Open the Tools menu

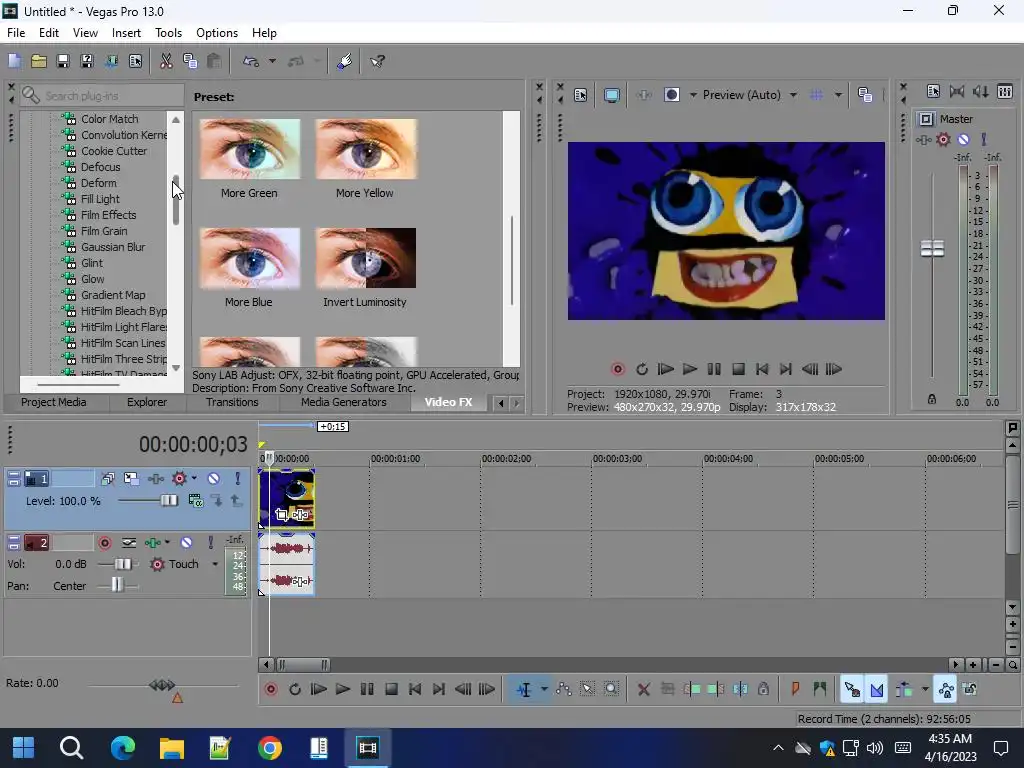[x=168, y=33]
